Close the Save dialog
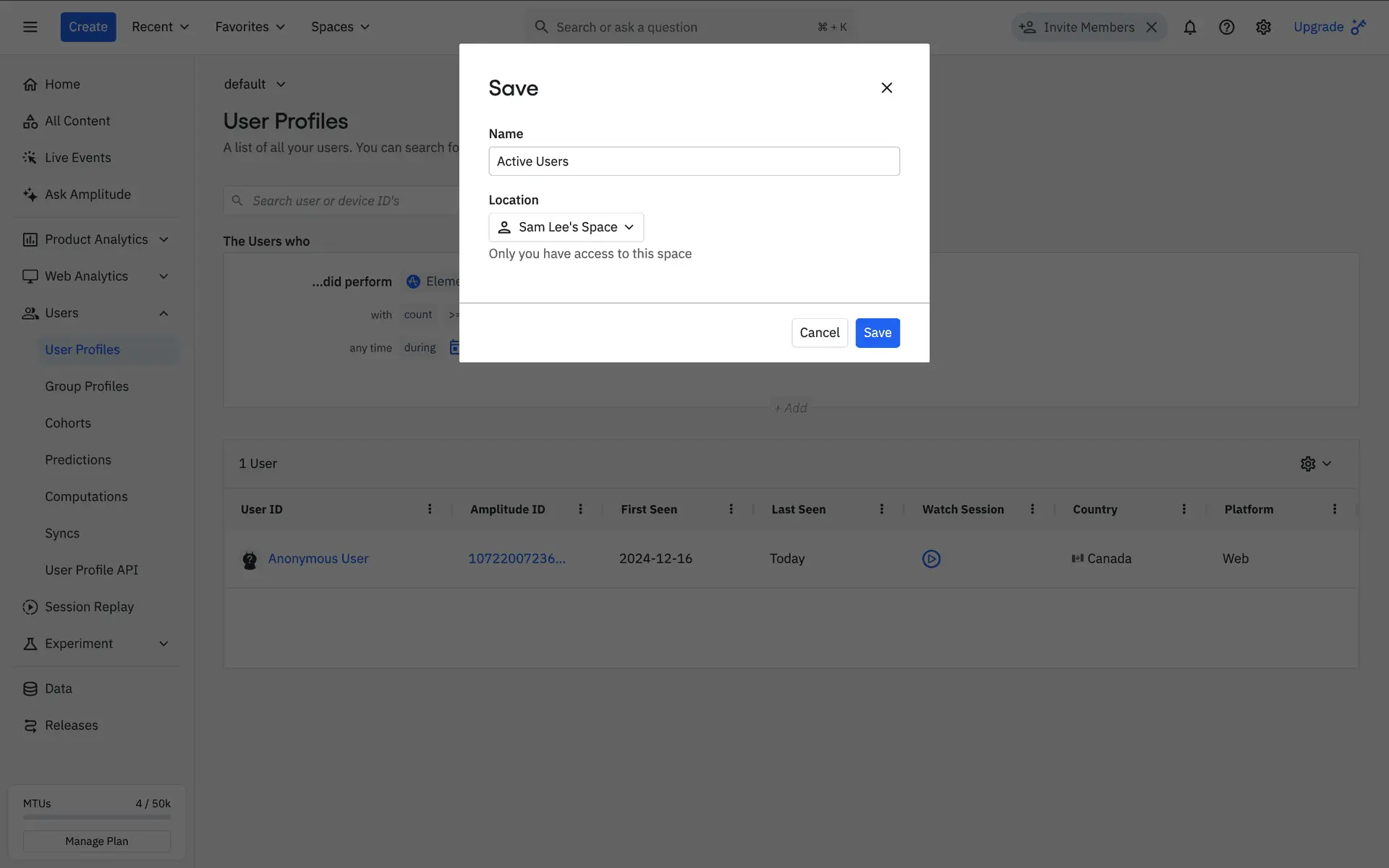 coord(886,88)
